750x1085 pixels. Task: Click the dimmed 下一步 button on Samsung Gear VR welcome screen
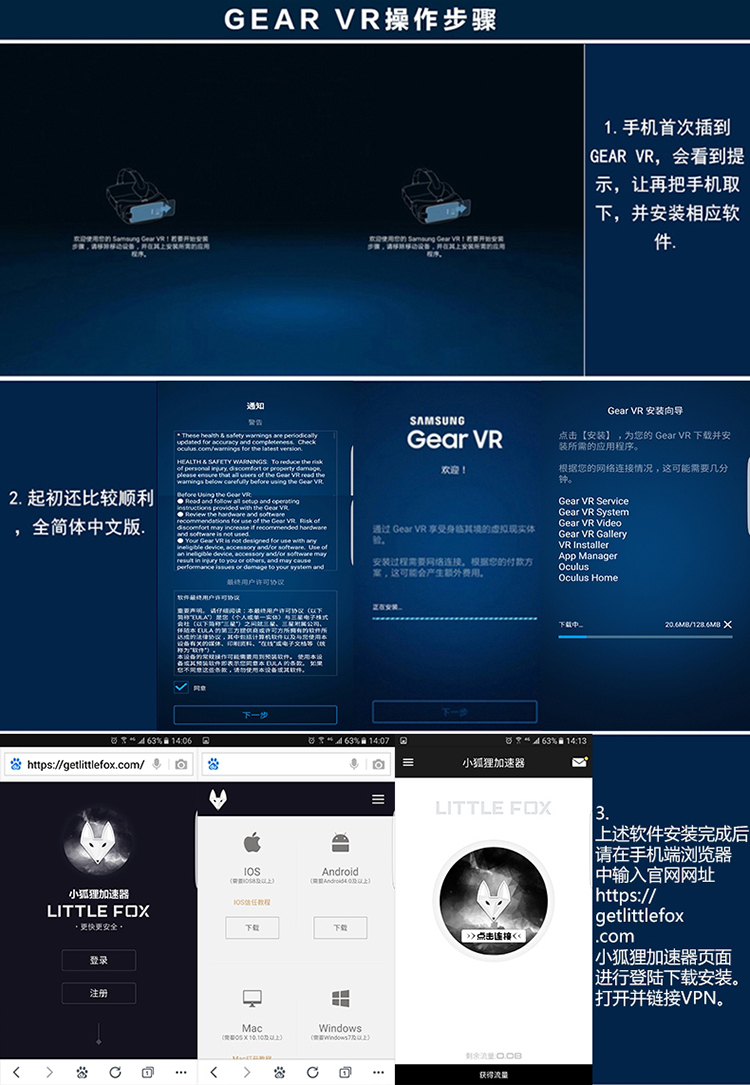[455, 712]
